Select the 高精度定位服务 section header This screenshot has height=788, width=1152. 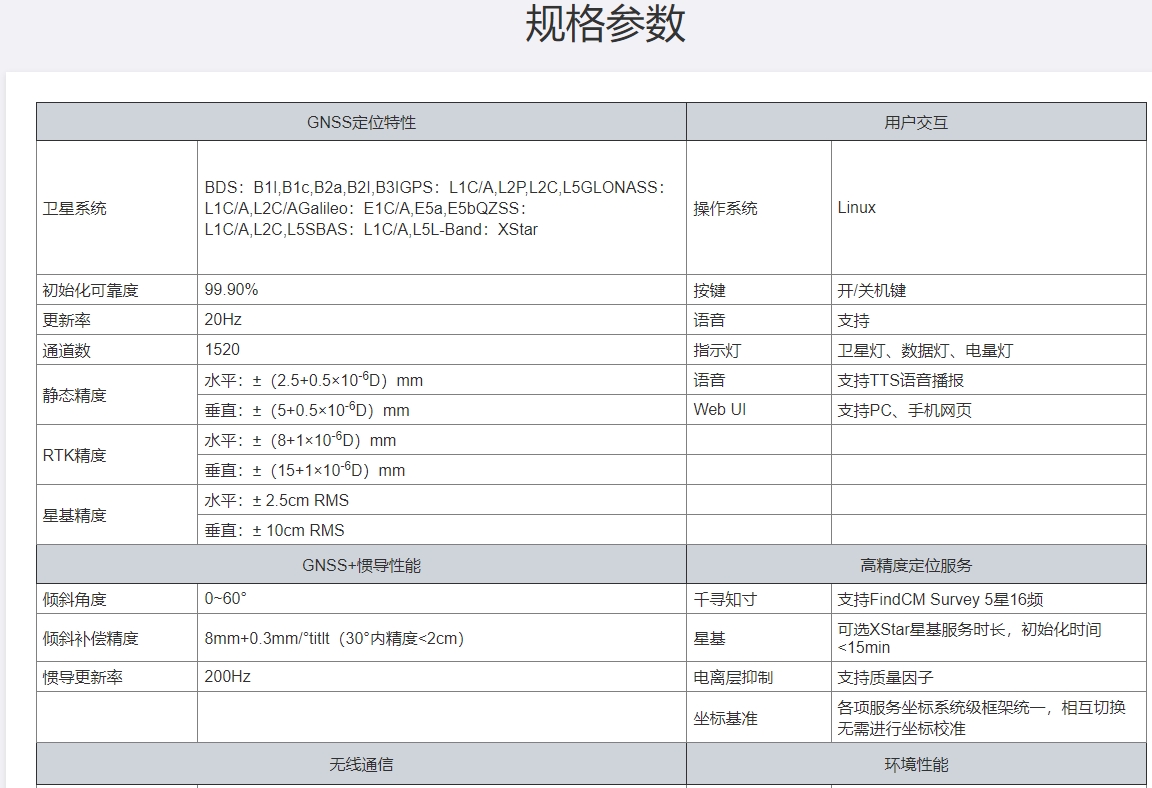pyautogui.click(x=915, y=565)
